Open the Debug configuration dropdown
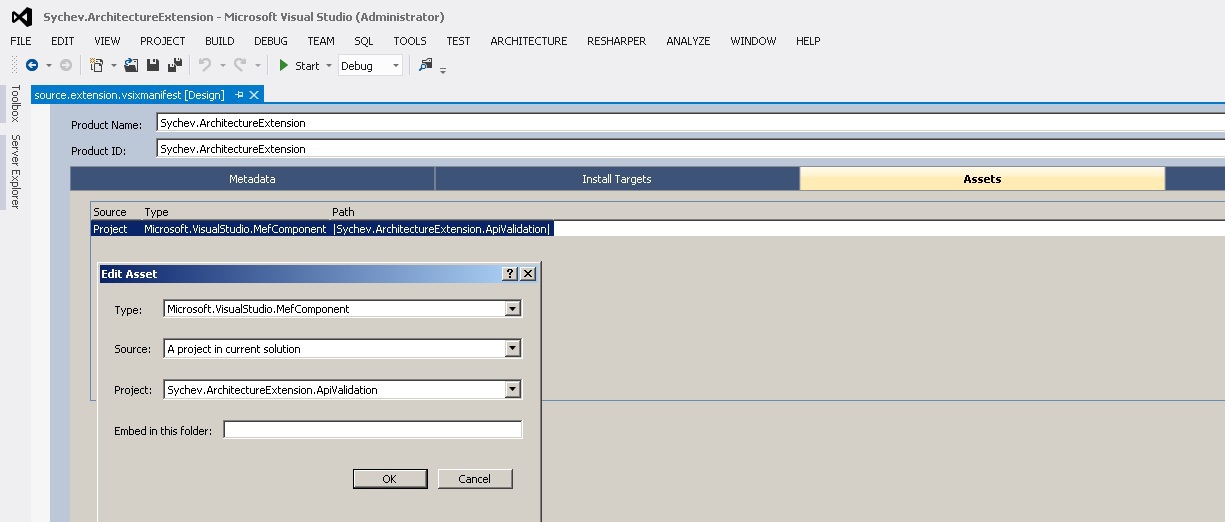The width and height of the screenshot is (1225, 522). (x=370, y=66)
